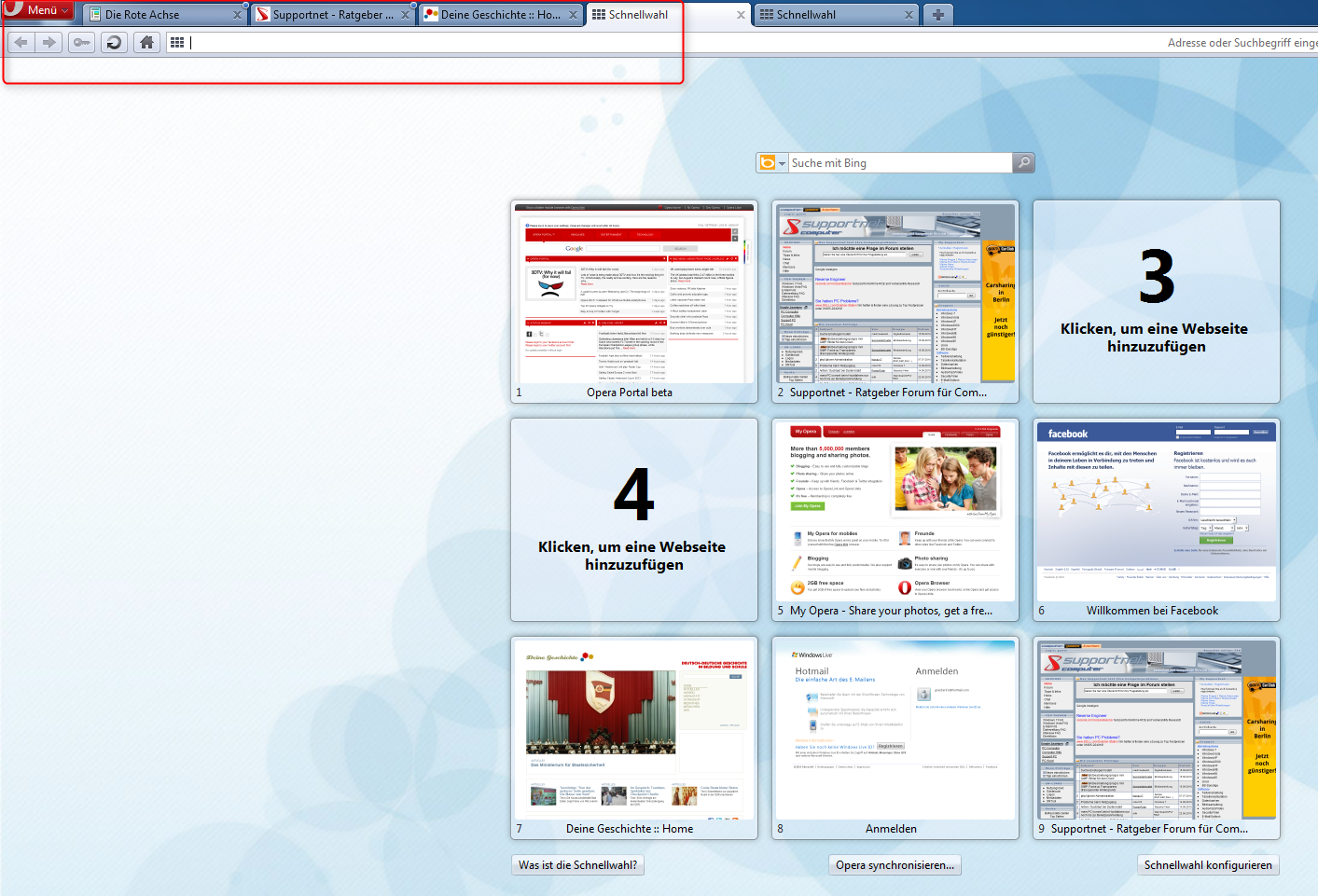Open Speed Dial 7 Deine Geschichte Home
This screenshot has width=1318, height=896.
634,737
